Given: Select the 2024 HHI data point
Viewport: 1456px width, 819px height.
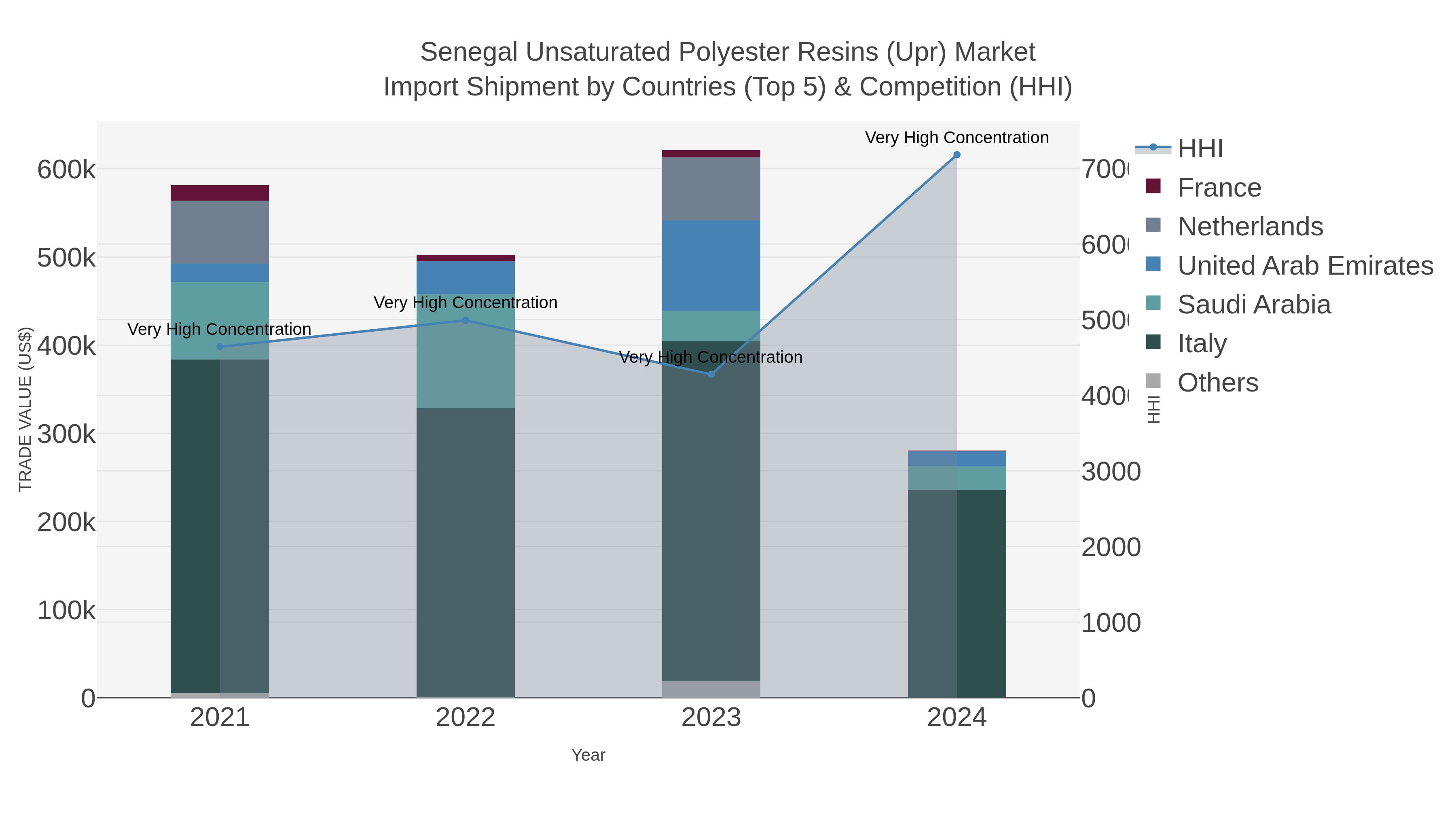Looking at the screenshot, I should point(957,155).
